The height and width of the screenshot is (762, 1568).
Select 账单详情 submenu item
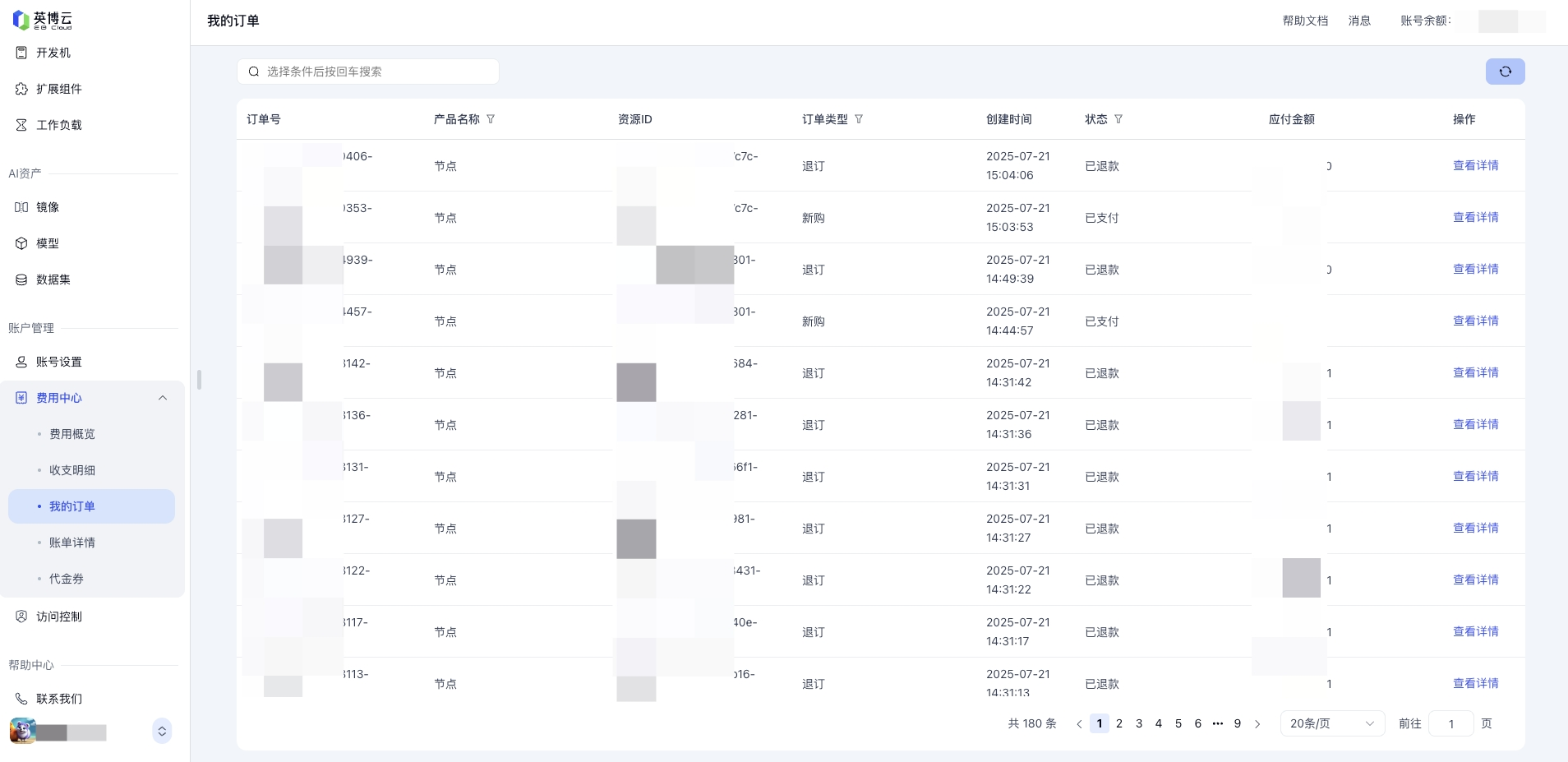click(72, 543)
